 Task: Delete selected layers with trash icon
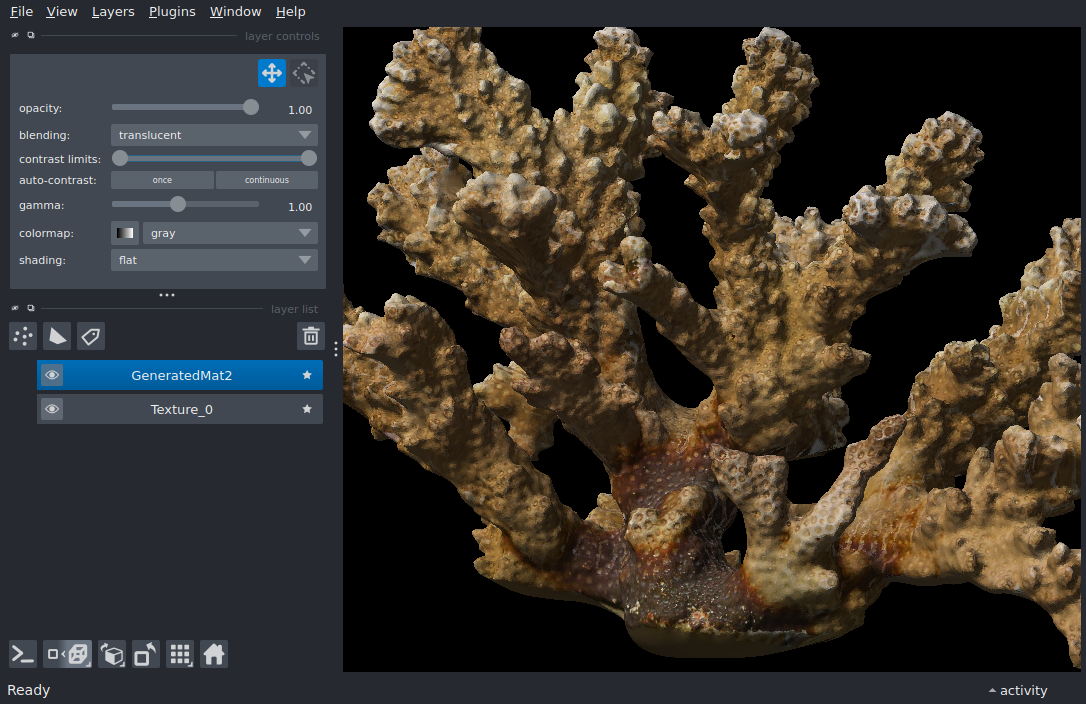click(x=310, y=336)
